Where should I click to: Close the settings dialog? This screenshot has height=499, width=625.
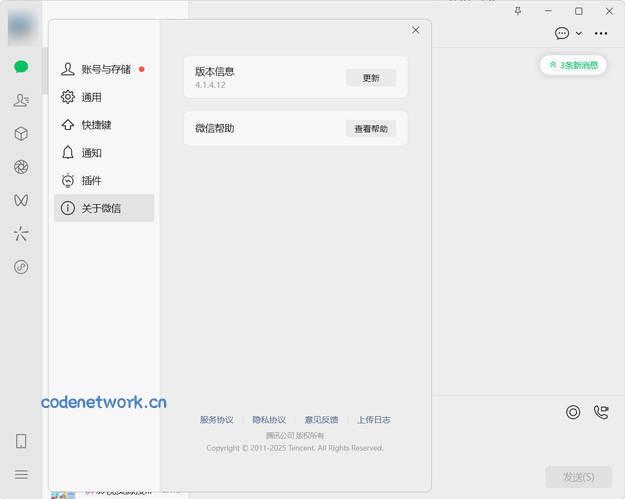click(x=415, y=30)
